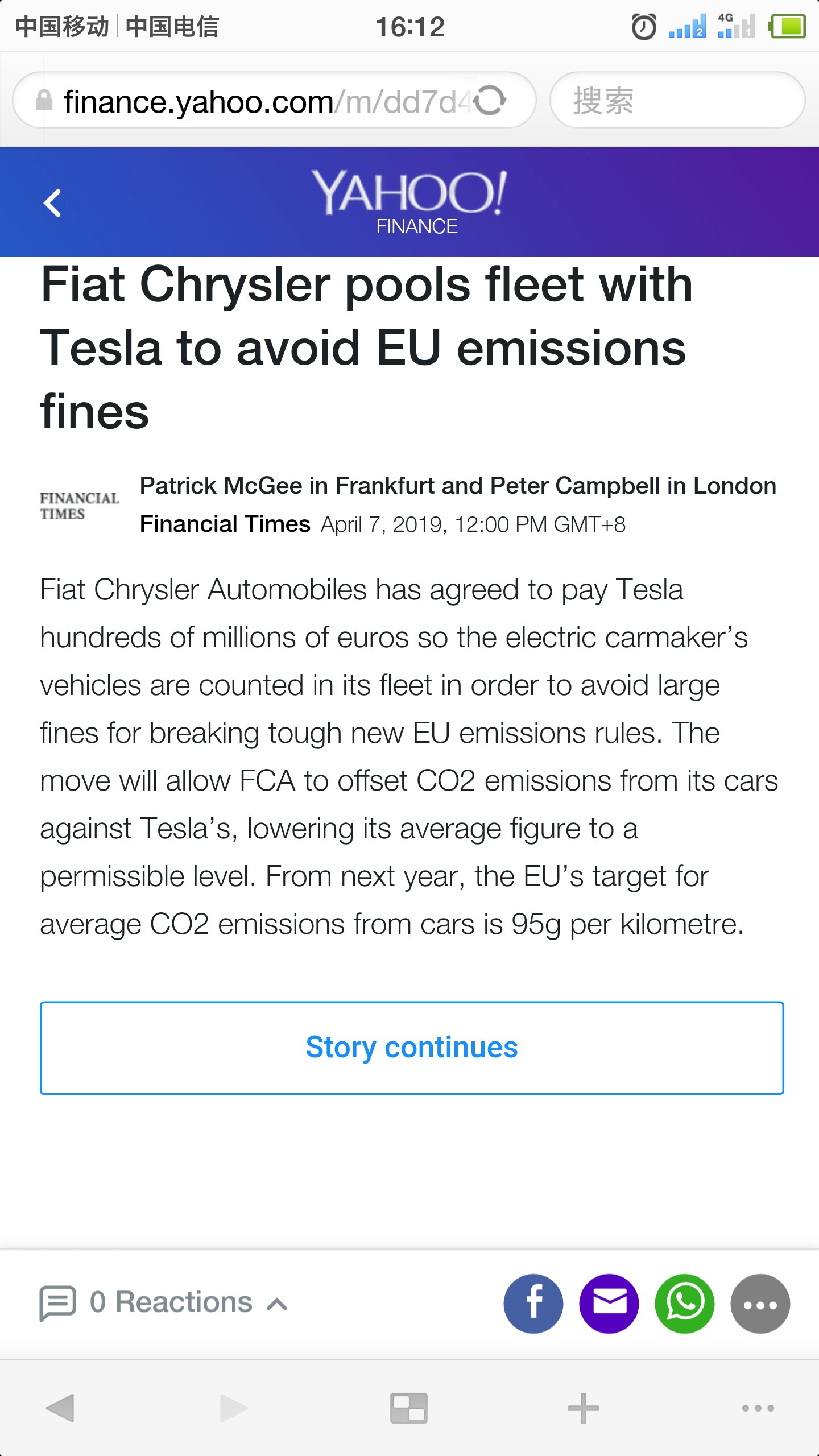Open the Yahoo Finance logo link
819x1456 pixels.
409,202
